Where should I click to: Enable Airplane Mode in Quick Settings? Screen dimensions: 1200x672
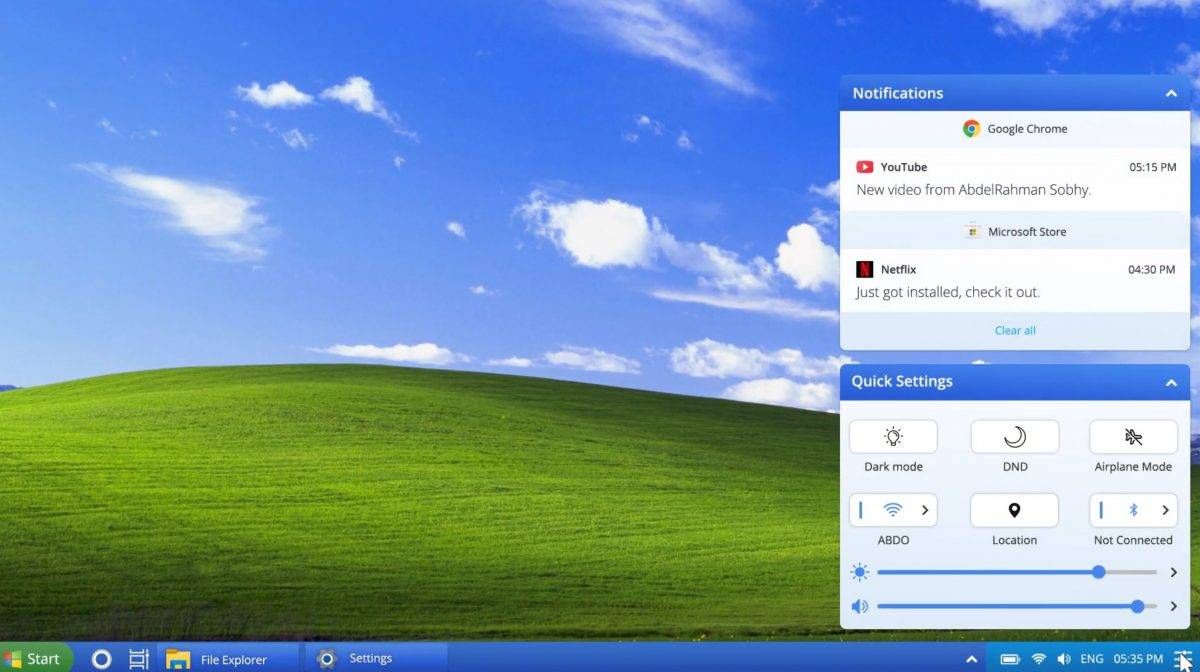coord(1132,436)
